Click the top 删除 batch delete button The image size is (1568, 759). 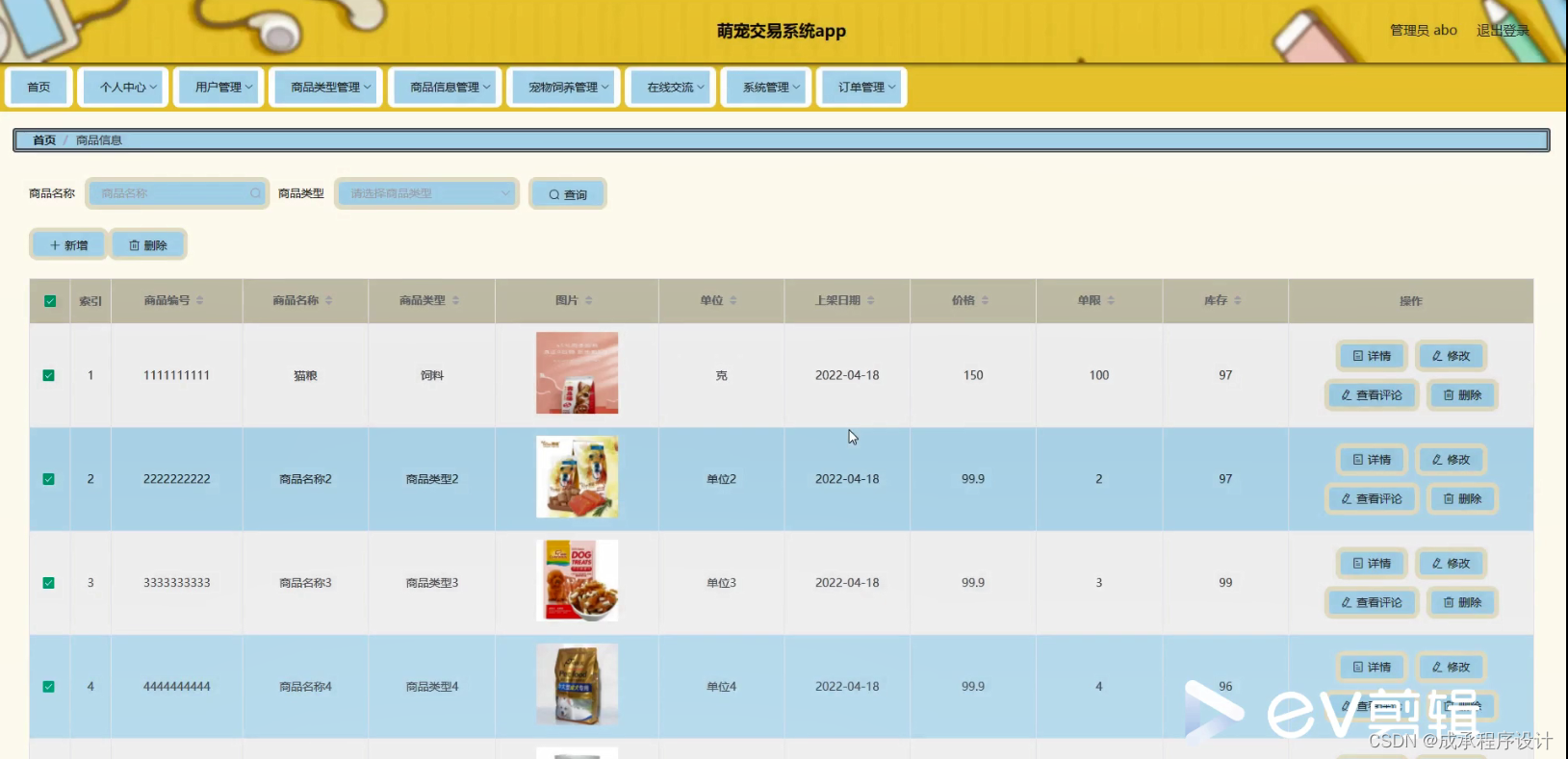(148, 245)
